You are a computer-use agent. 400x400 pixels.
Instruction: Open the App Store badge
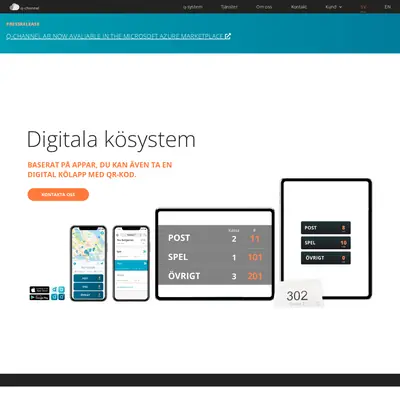coord(39,290)
